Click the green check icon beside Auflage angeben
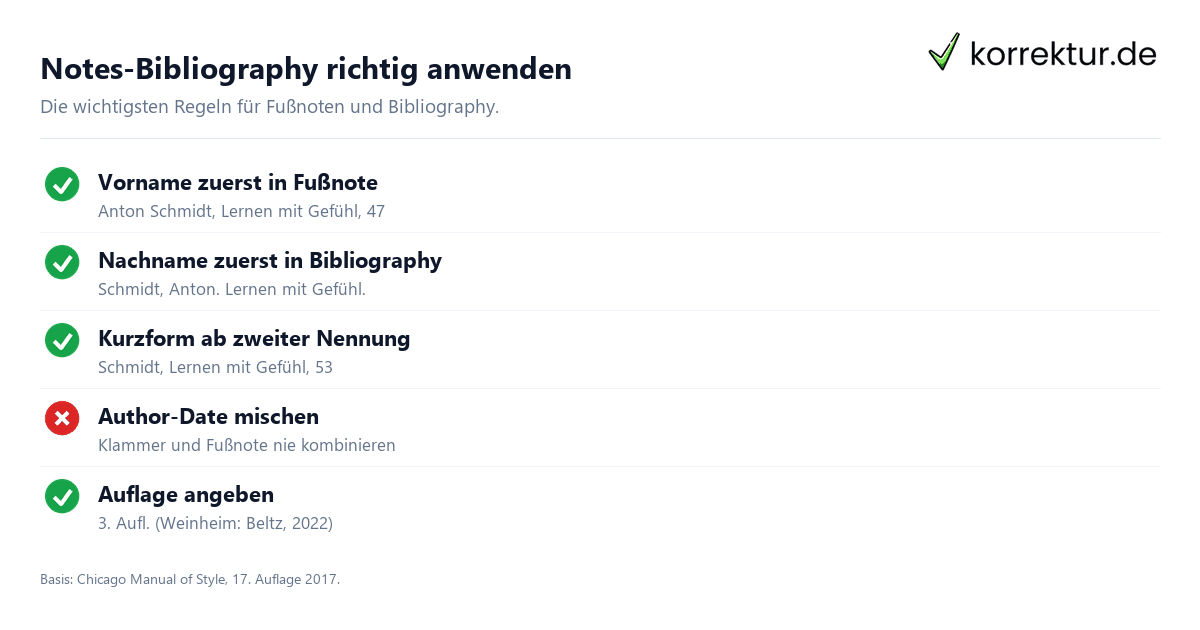The width and height of the screenshot is (1200, 630). click(62, 496)
